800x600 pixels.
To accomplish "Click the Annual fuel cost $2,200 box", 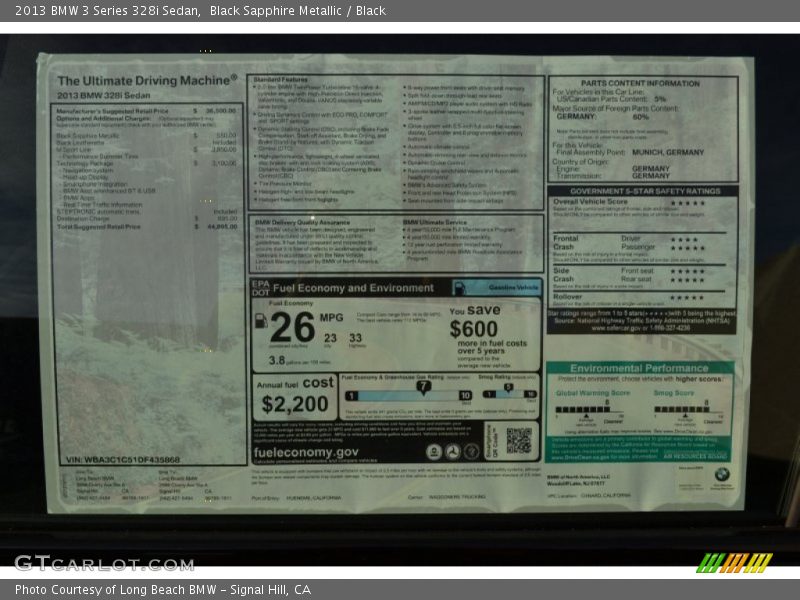I will pyautogui.click(x=294, y=398).
